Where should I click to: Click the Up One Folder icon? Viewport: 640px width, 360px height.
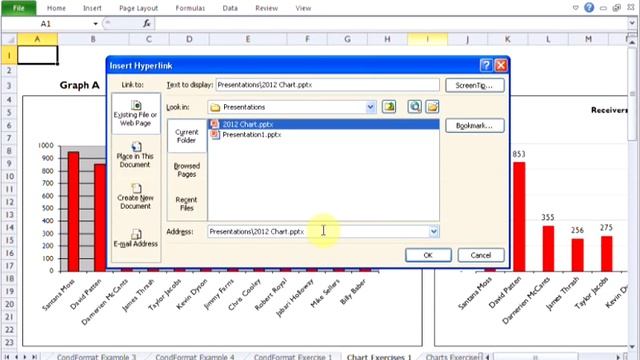click(389, 107)
